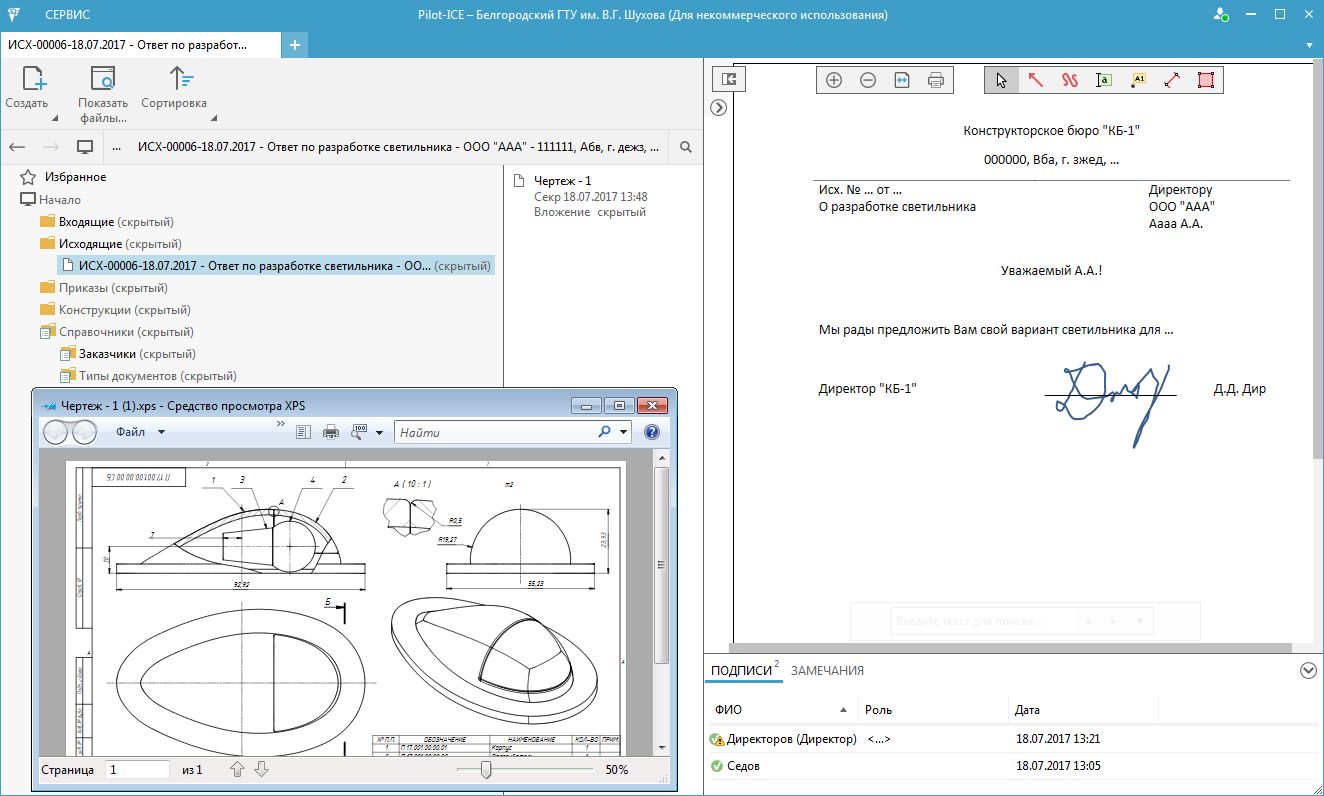
Task: Click the zoom slider handle in XPS viewer
Action: tap(486, 769)
